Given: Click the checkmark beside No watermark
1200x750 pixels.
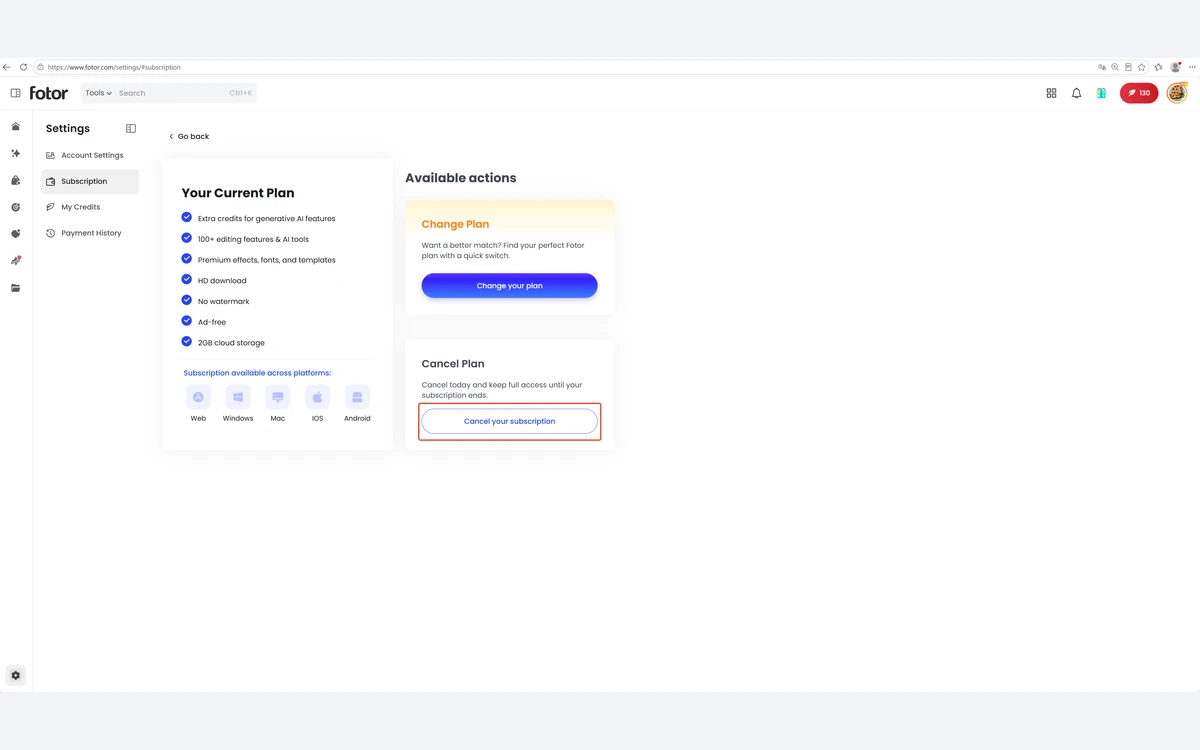Looking at the screenshot, I should point(186,300).
